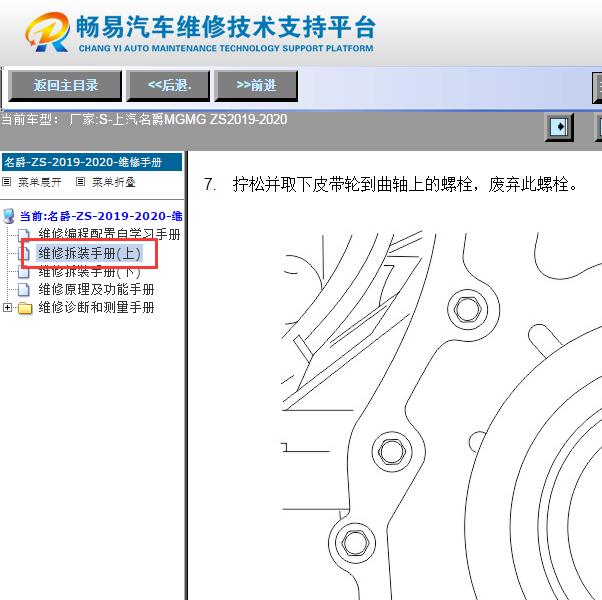
Task: Click the 当前车型 vehicle info text
Action: 144,119
